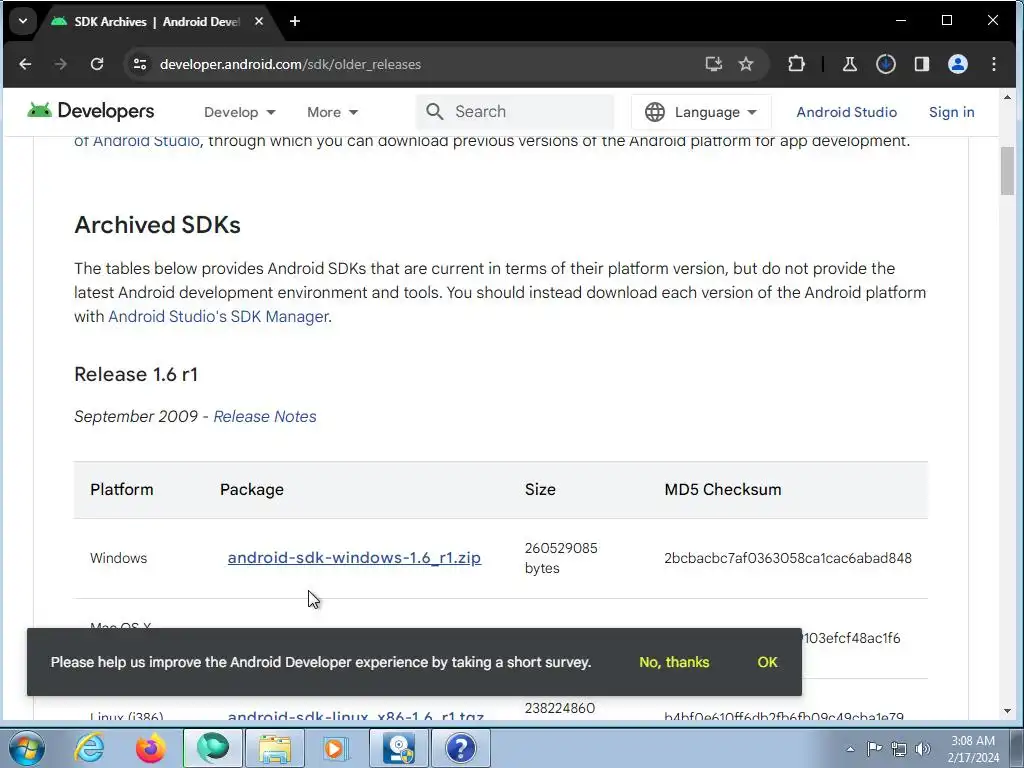The image size is (1024, 768).
Task: Show hidden tray icons arrow
Action: click(x=850, y=749)
